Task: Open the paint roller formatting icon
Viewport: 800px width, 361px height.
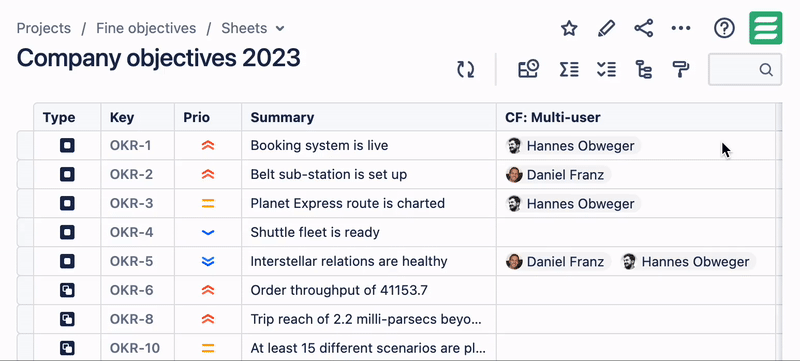Action: tap(681, 69)
